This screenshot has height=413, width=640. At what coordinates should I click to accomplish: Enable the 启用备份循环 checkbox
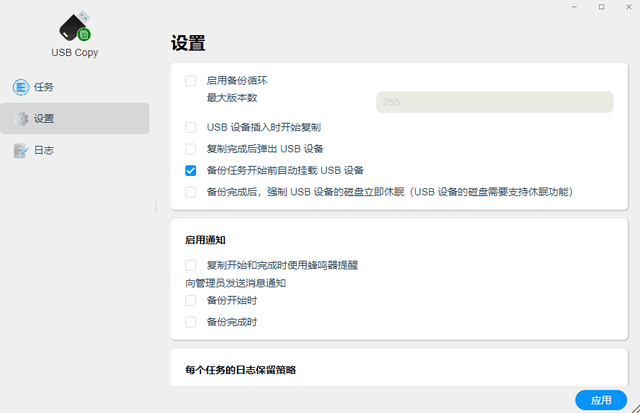[x=191, y=81]
